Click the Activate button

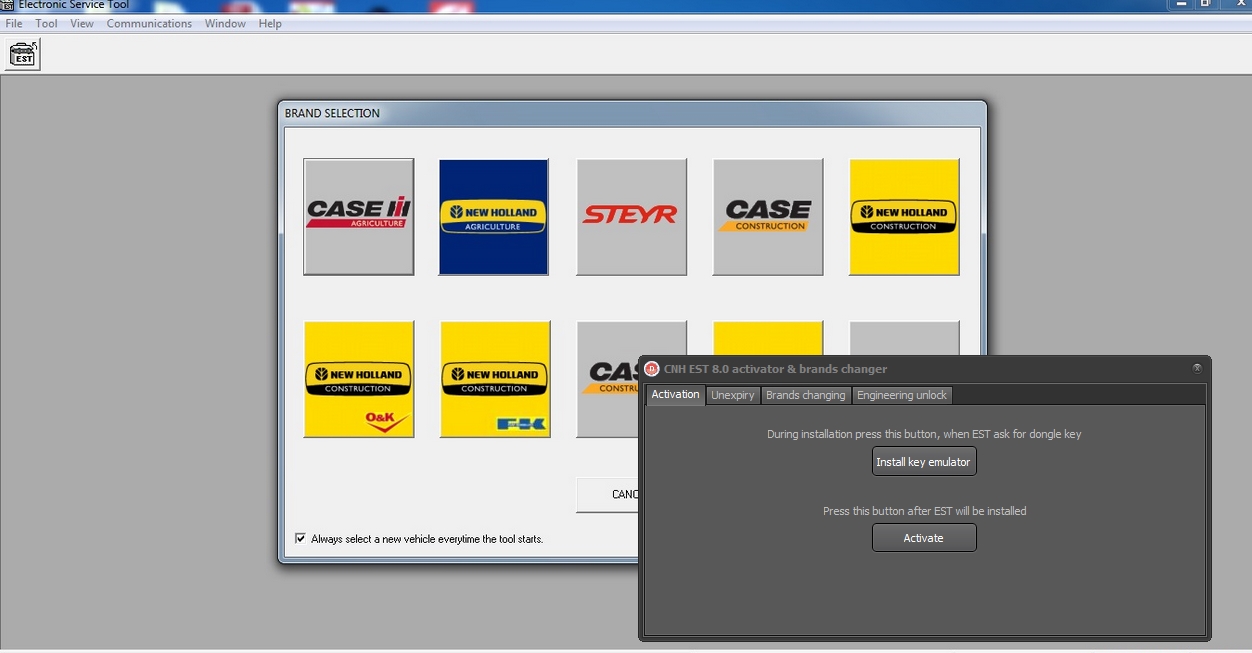(923, 538)
